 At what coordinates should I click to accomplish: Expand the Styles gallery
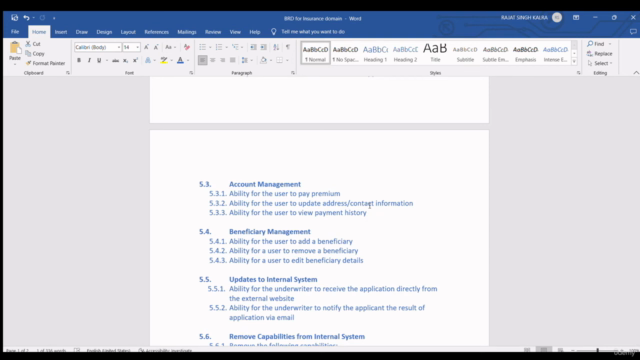click(x=574, y=62)
